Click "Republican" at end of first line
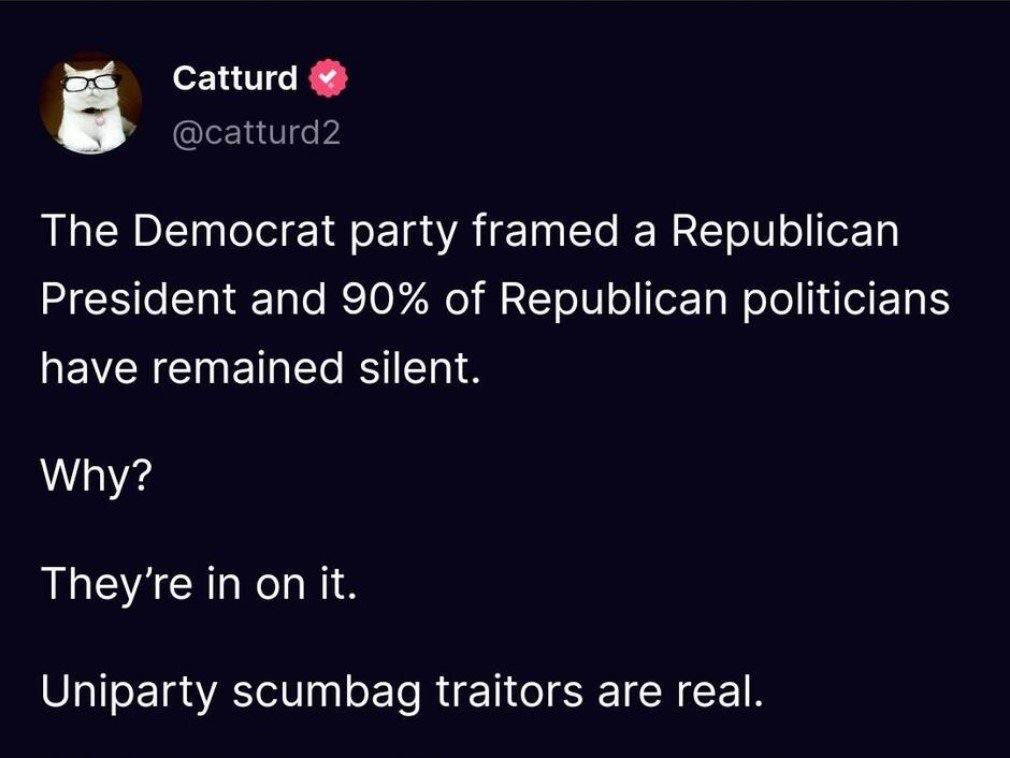Image resolution: width=1010 pixels, height=758 pixels. pos(786,231)
